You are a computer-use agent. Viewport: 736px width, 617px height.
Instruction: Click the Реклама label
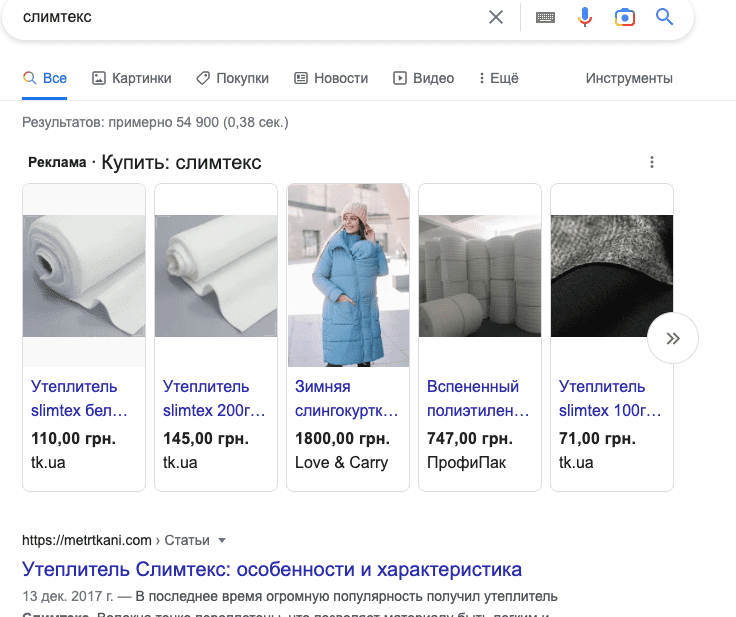click(57, 162)
